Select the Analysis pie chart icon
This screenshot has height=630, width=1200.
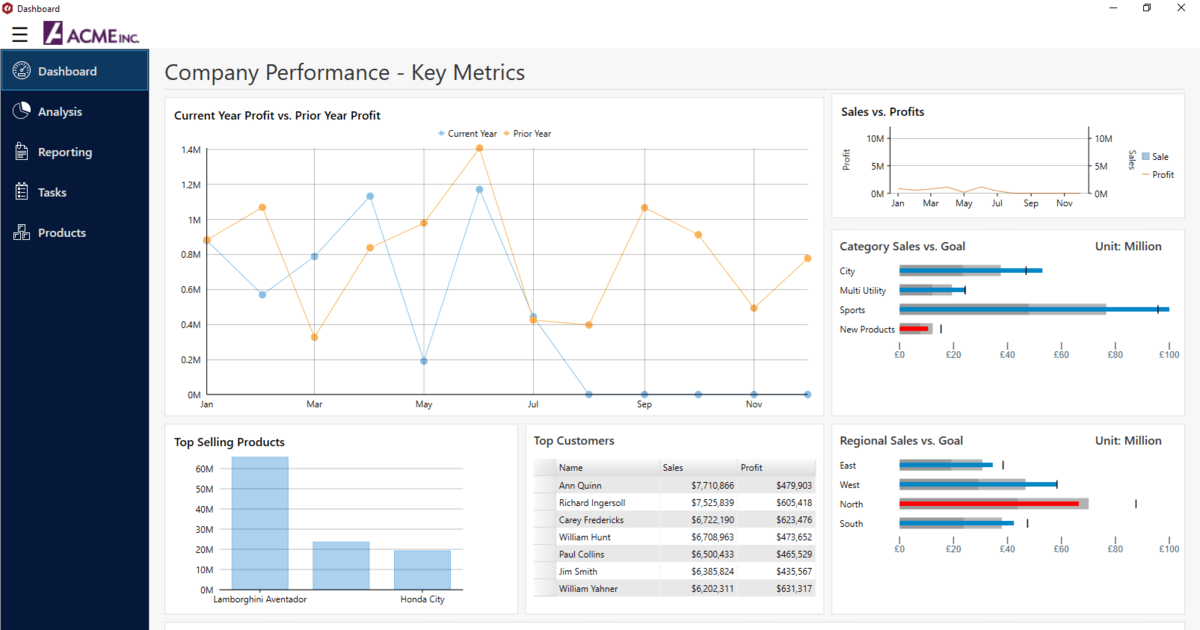coord(22,111)
